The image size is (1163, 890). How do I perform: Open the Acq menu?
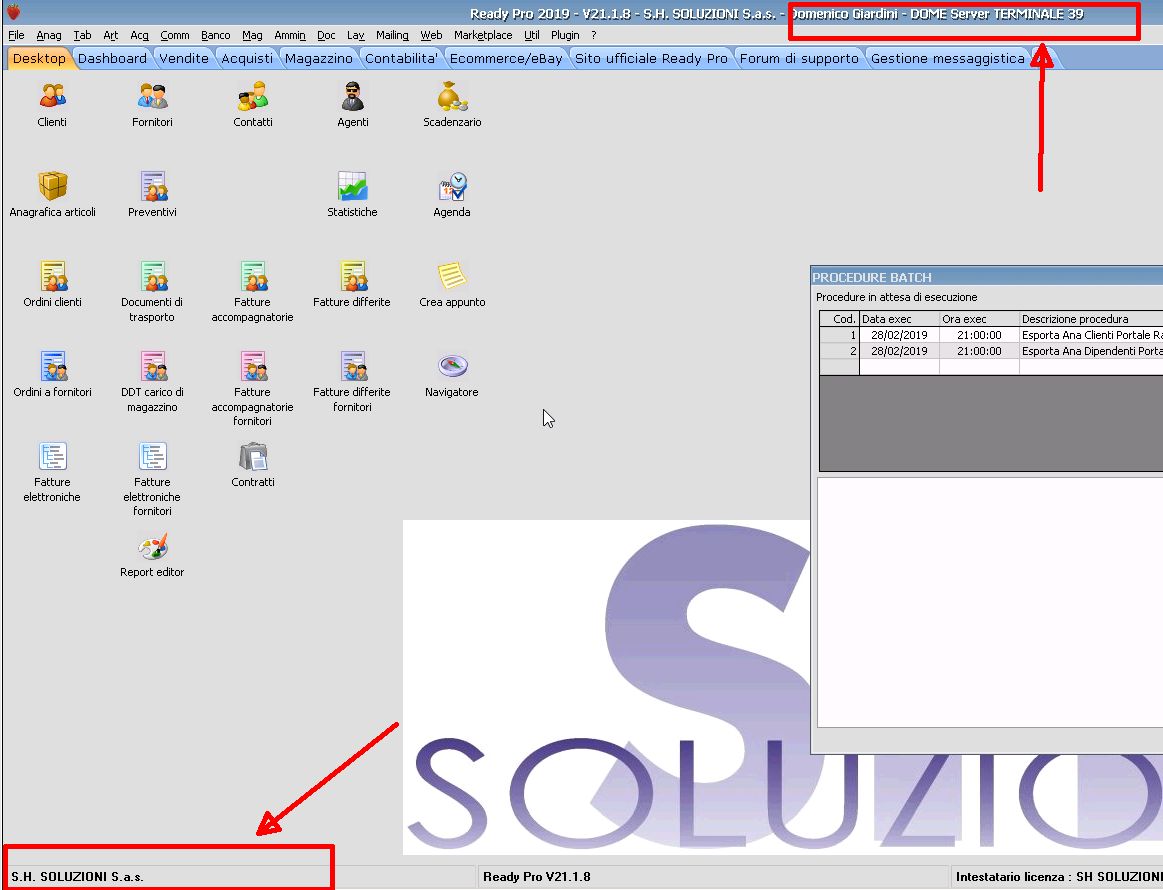[139, 35]
